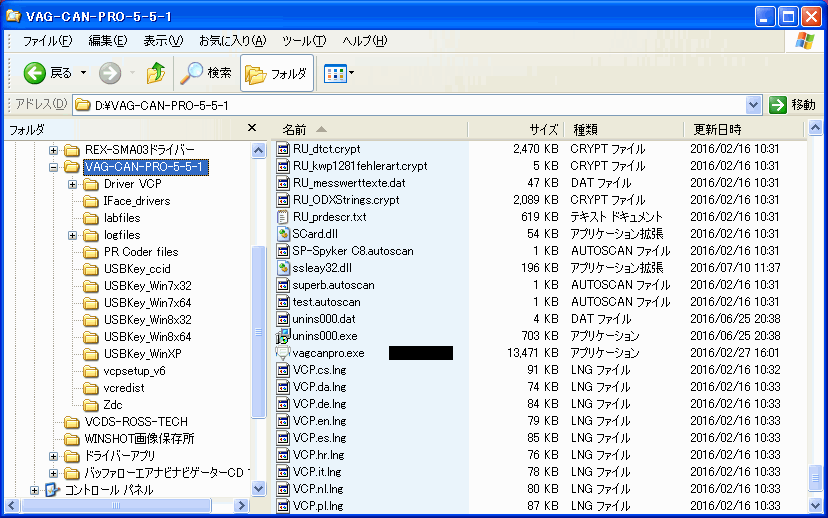The image size is (828, 518).
Task: Click the Back navigation arrow button
Action: 36,73
